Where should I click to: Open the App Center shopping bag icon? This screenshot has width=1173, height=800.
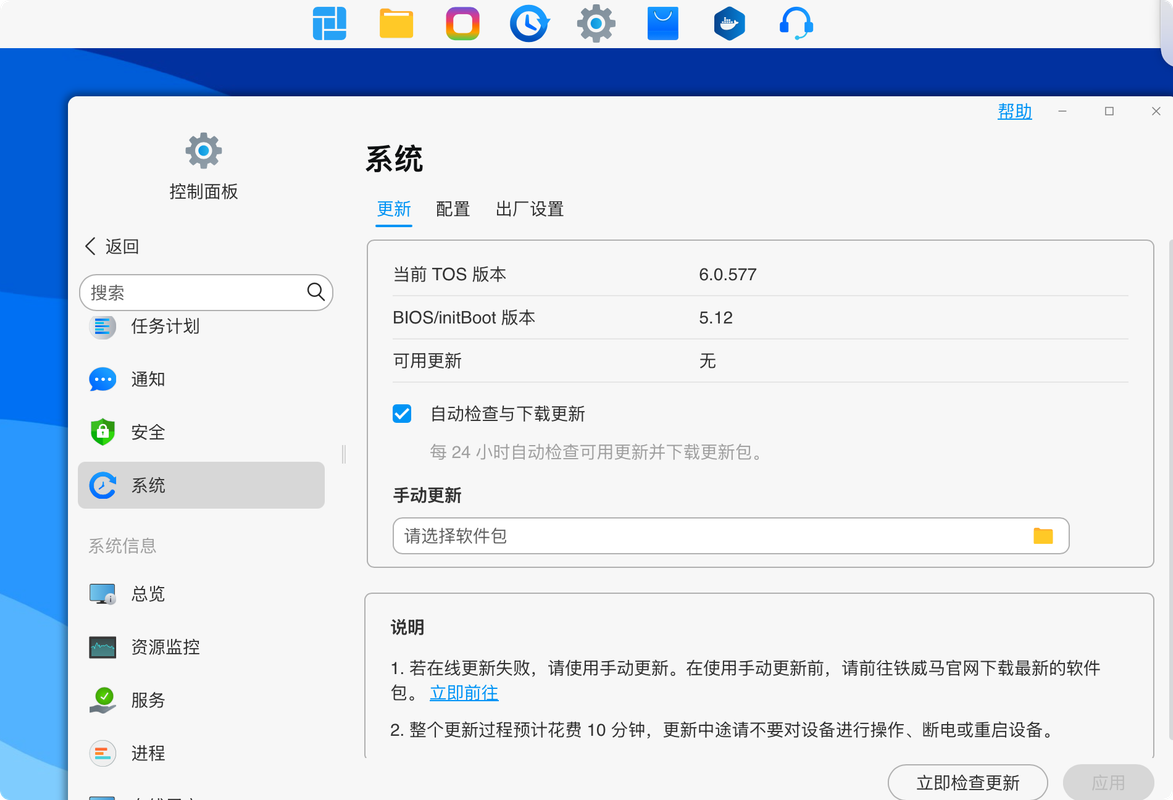[x=663, y=23]
